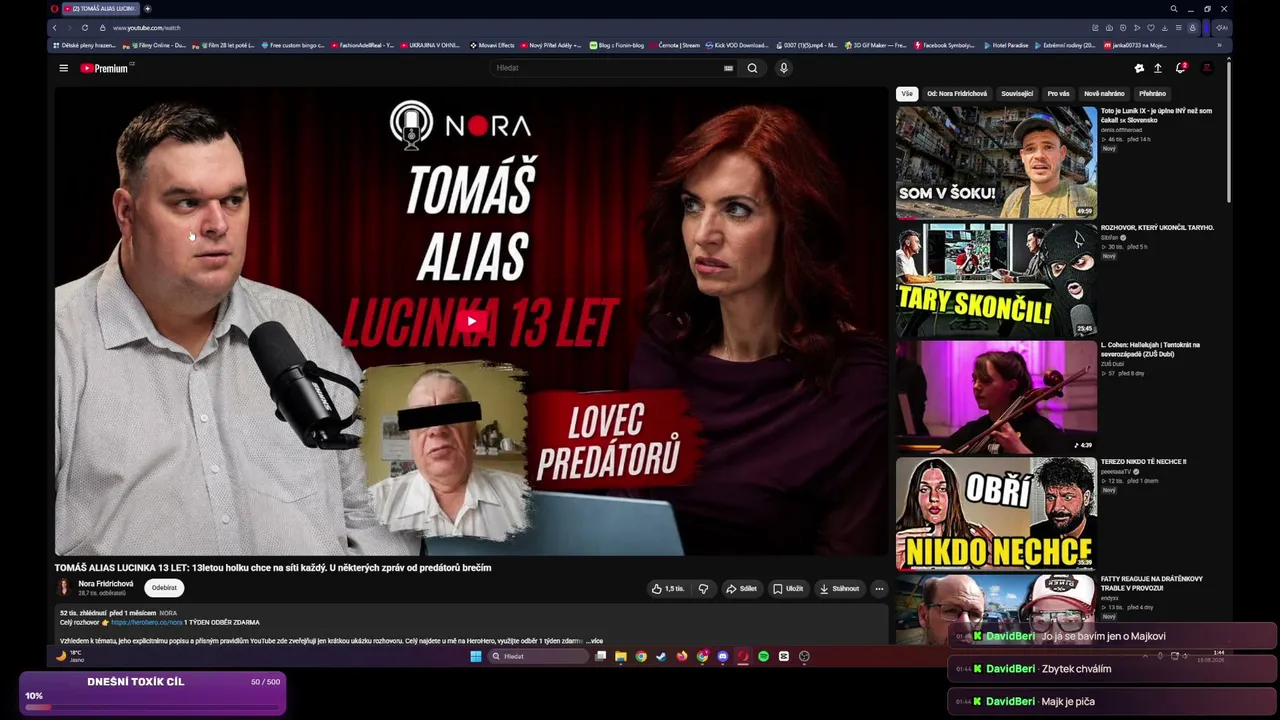
Task: Open the Free custom bingo bookmark
Action: tap(292, 45)
